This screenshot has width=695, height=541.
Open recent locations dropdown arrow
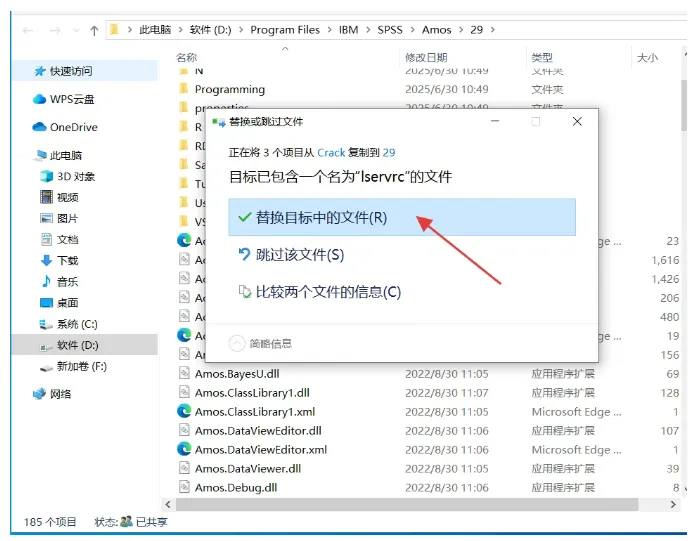coord(76,30)
